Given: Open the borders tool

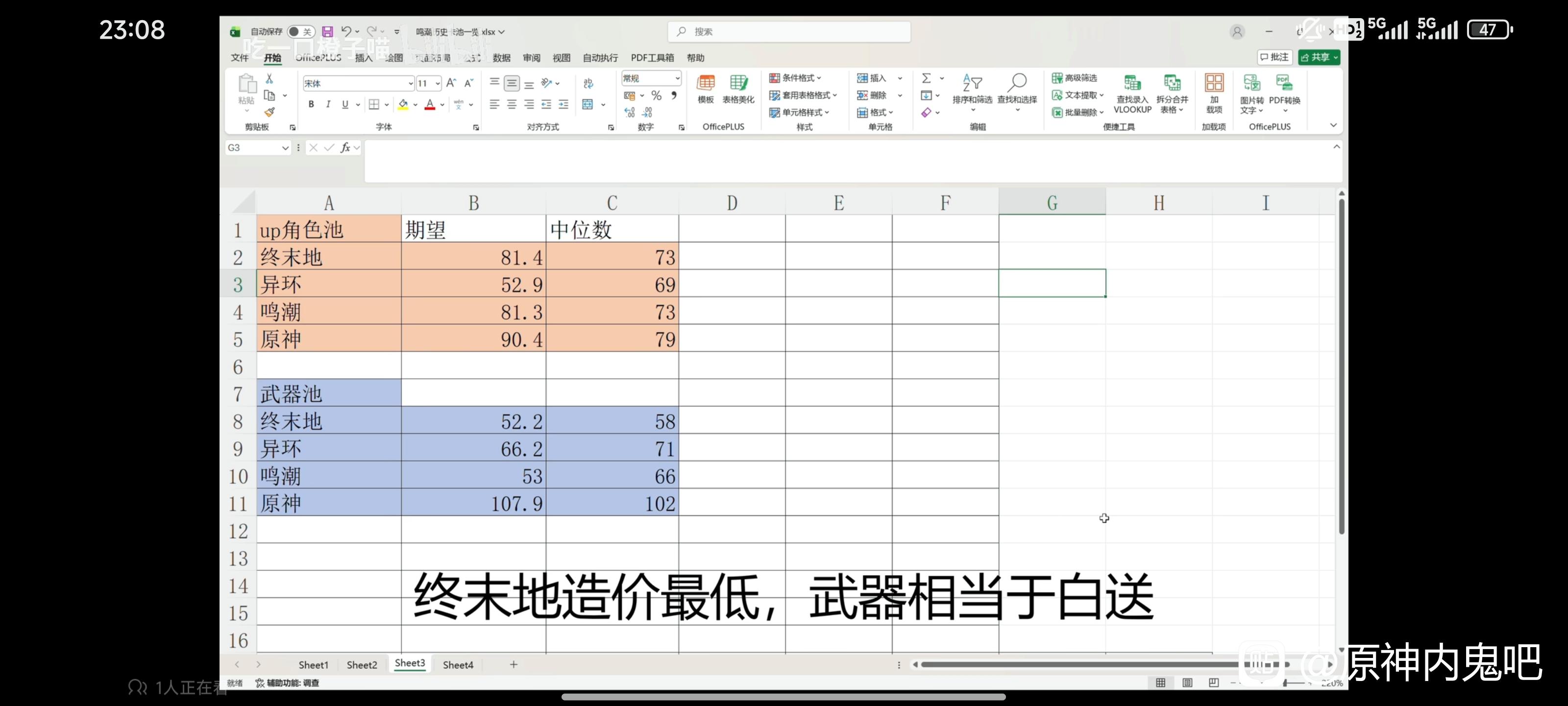Looking at the screenshot, I should (x=374, y=104).
